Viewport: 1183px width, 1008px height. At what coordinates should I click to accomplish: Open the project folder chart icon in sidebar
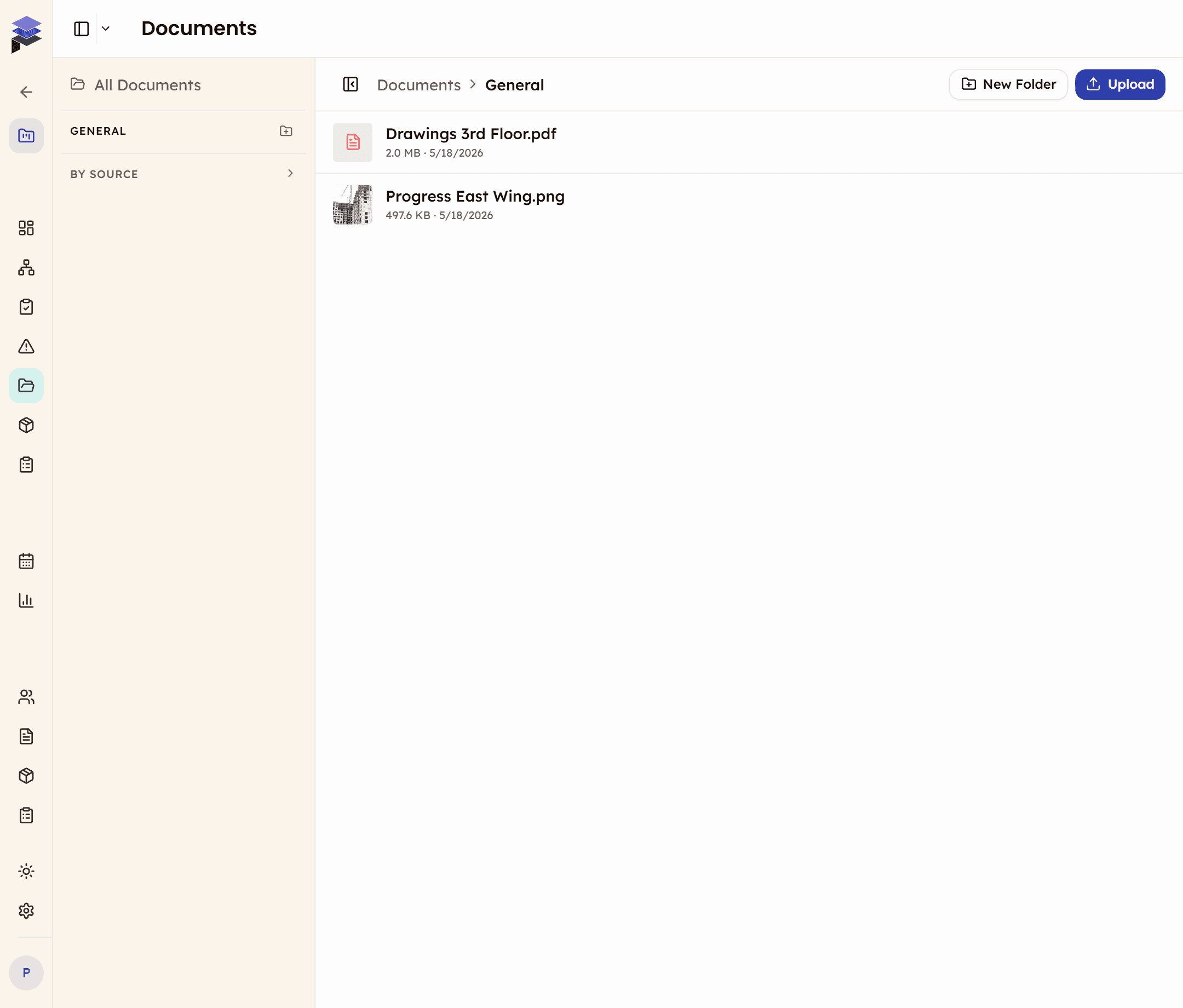(26, 136)
